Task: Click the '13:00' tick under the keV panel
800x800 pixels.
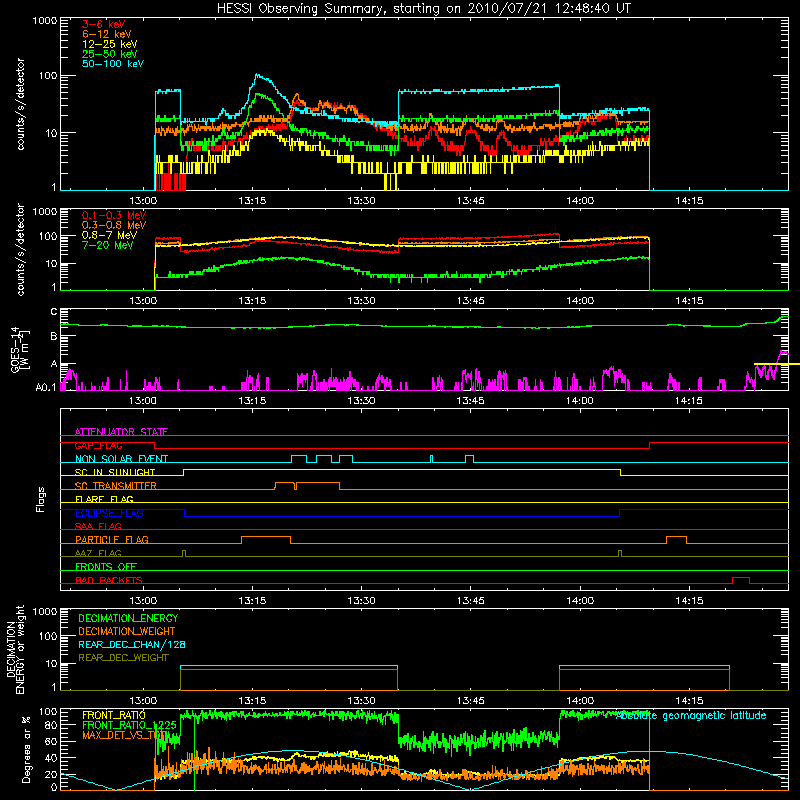Action: (143, 201)
